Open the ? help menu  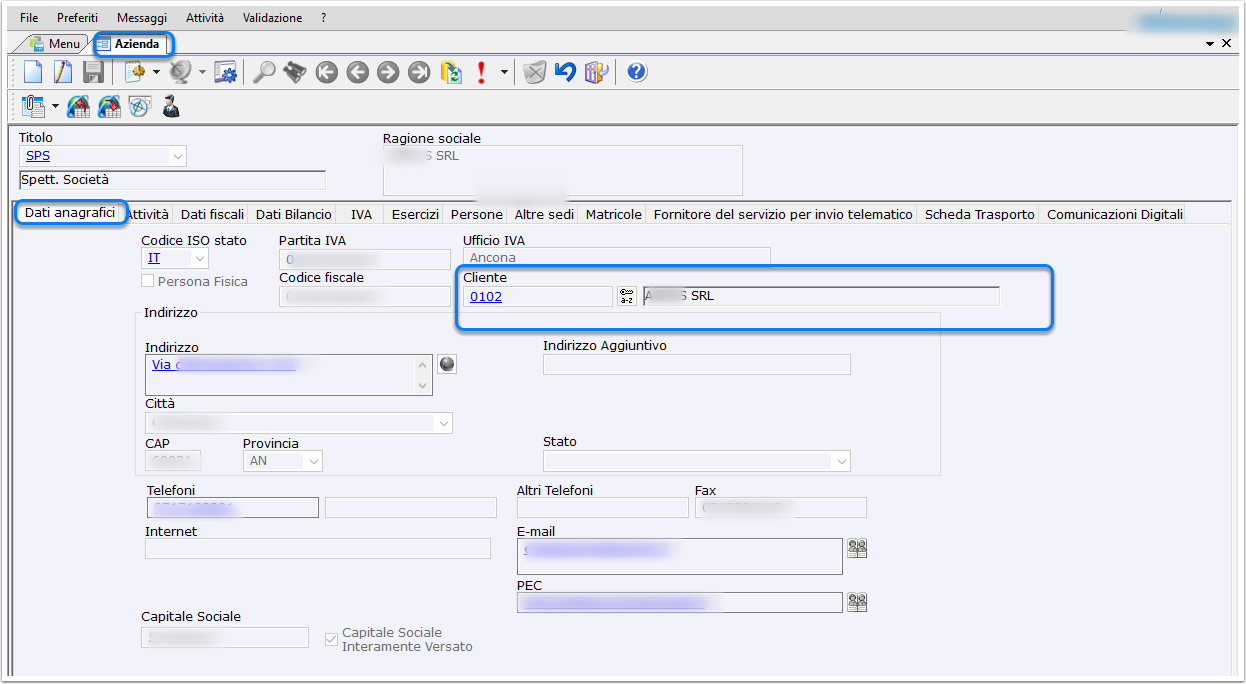(x=324, y=18)
